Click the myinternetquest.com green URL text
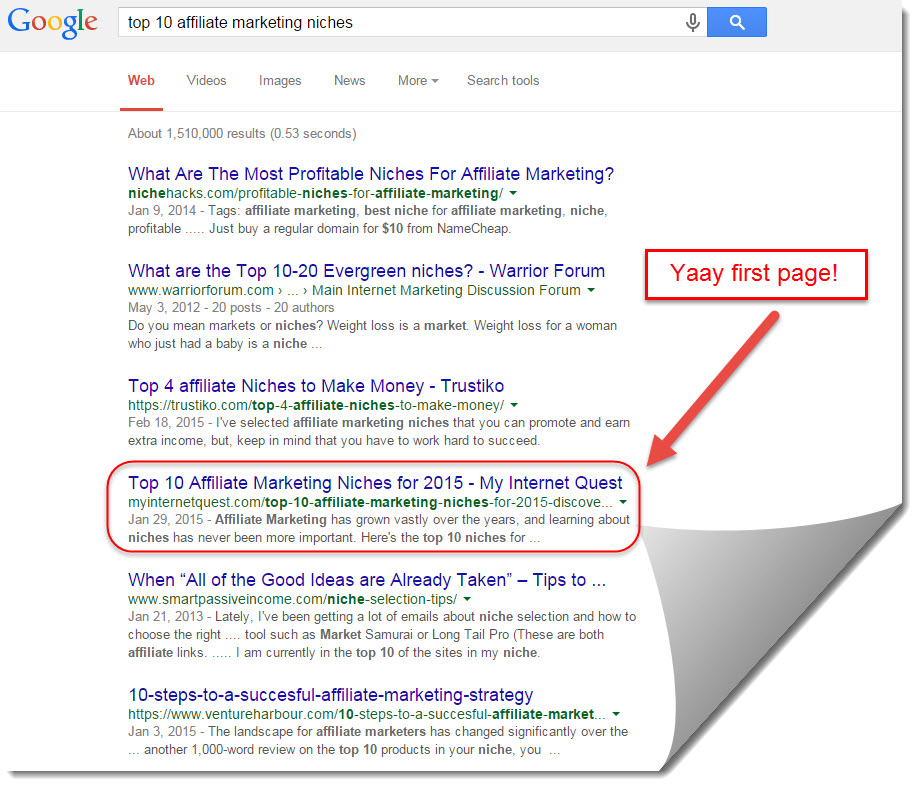917x786 pixels. [370, 502]
